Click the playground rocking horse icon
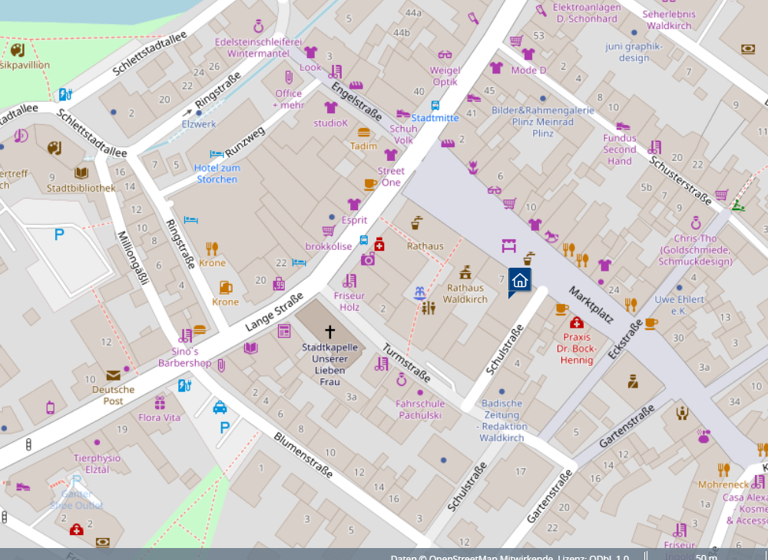The width and height of the screenshot is (768, 560). pos(552,236)
